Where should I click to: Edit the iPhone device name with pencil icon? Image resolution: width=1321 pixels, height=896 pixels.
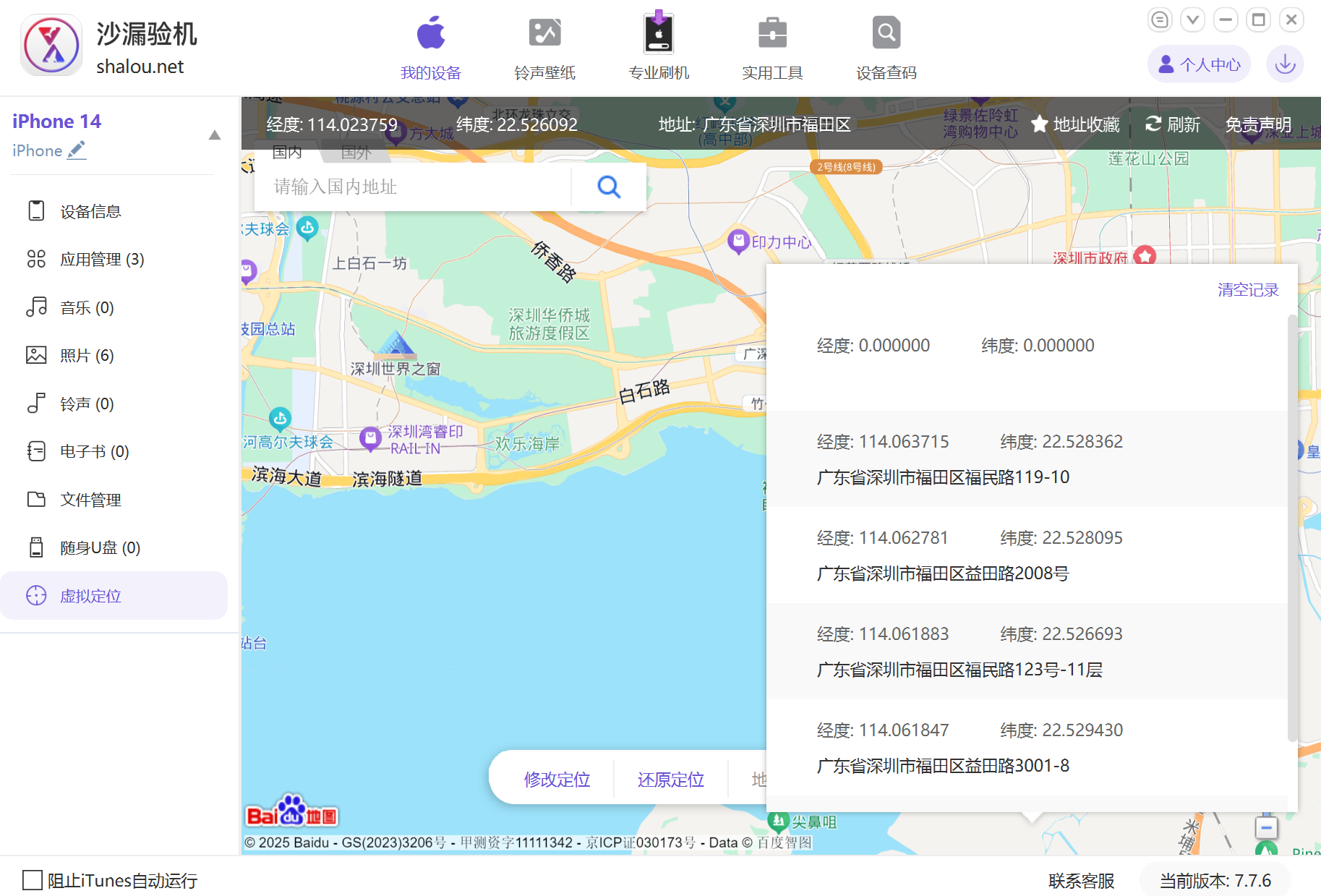pyautogui.click(x=77, y=150)
